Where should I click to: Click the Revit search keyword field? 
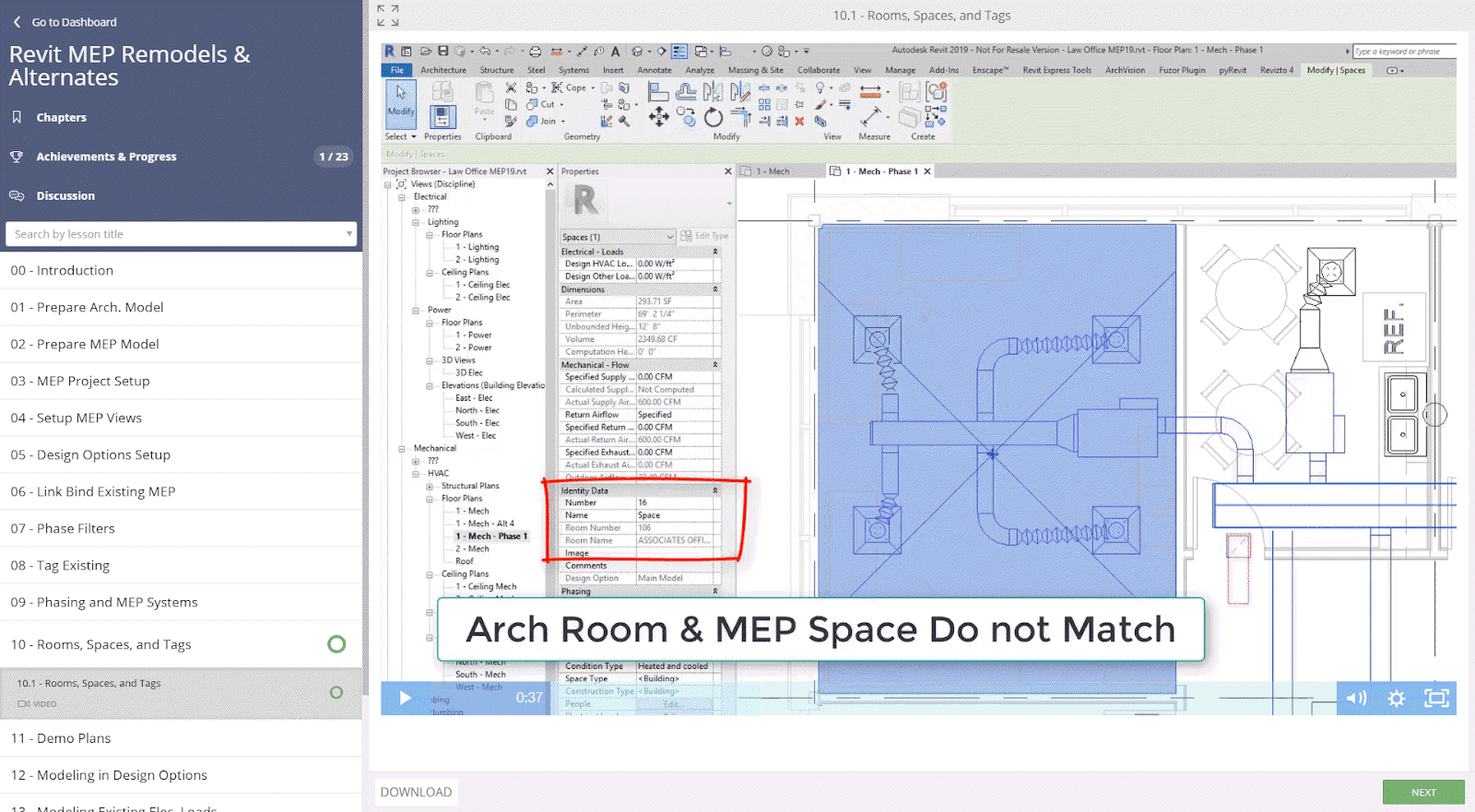[x=1404, y=52]
